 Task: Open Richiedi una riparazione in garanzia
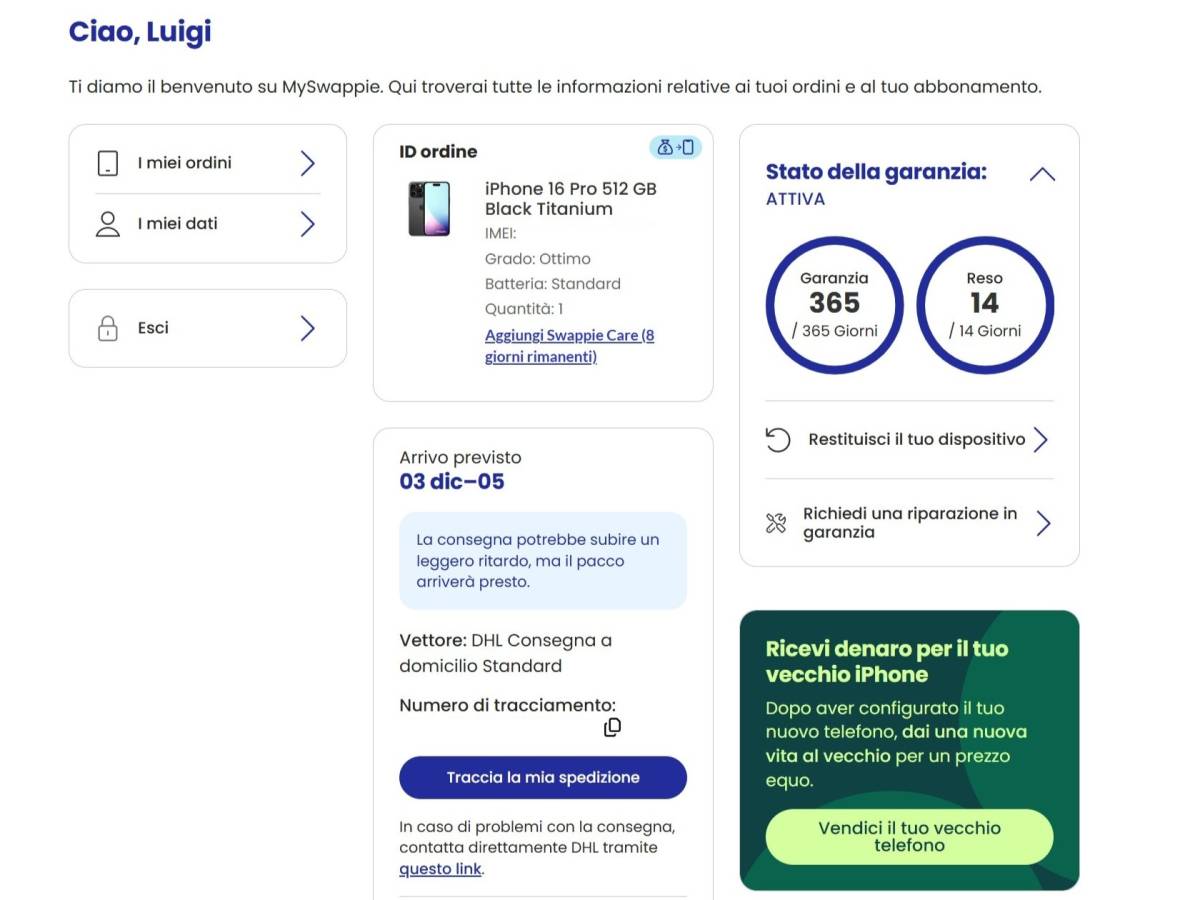[x=909, y=523]
